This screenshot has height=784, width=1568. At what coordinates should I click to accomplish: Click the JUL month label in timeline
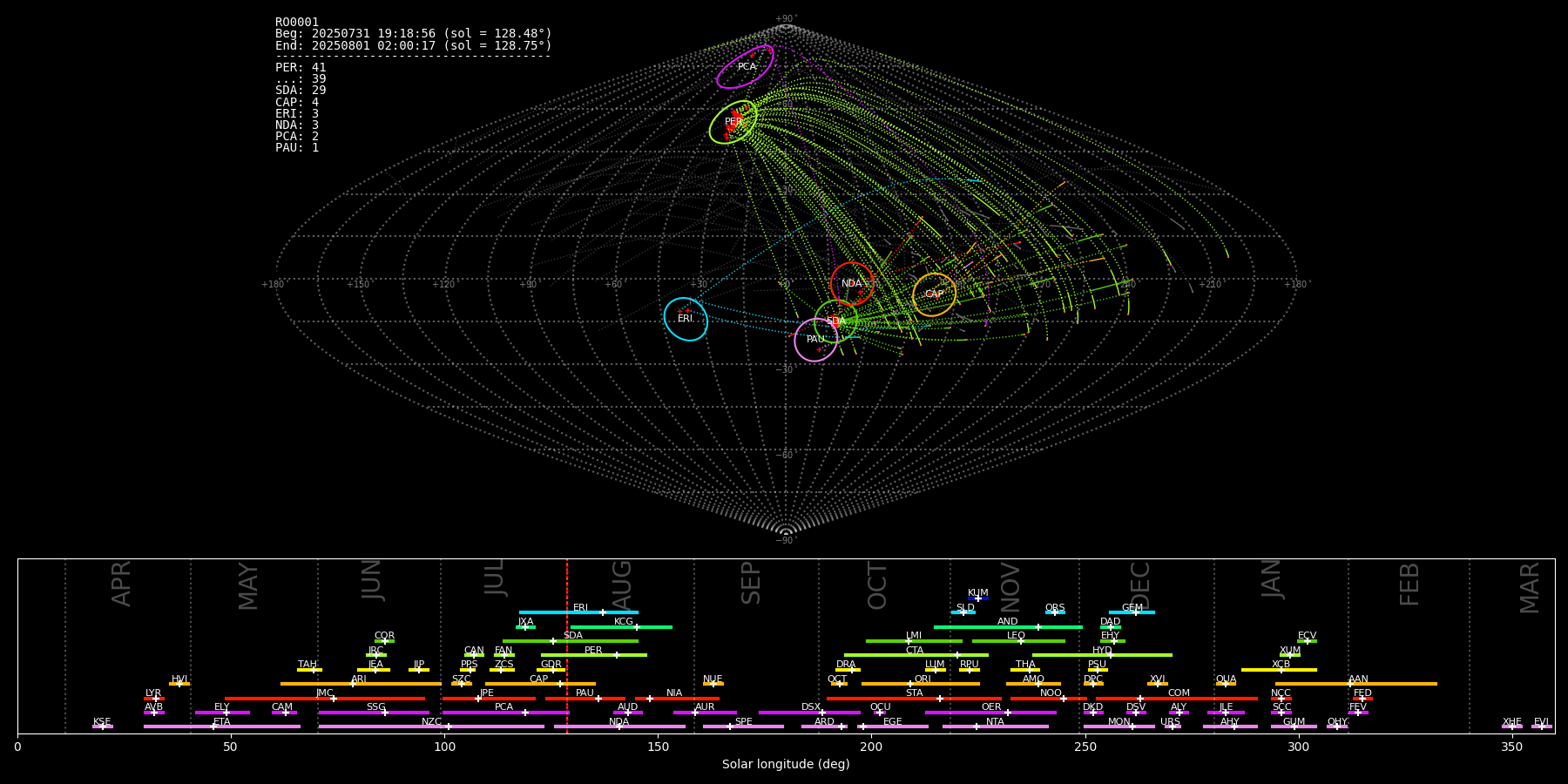pyautogui.click(x=495, y=578)
